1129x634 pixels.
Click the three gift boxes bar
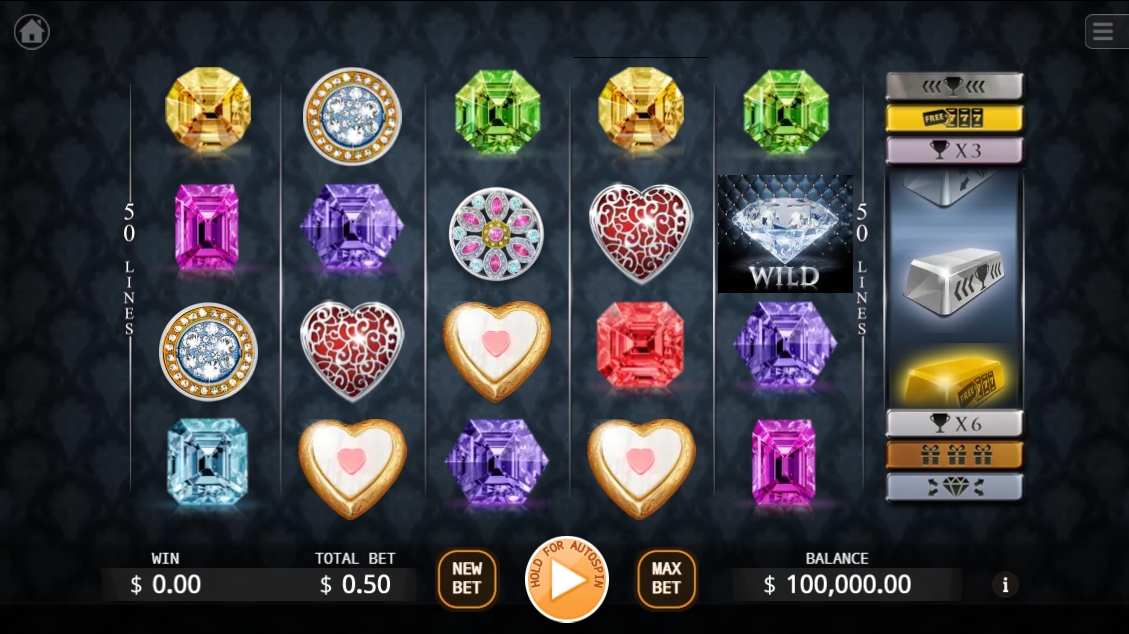point(954,455)
